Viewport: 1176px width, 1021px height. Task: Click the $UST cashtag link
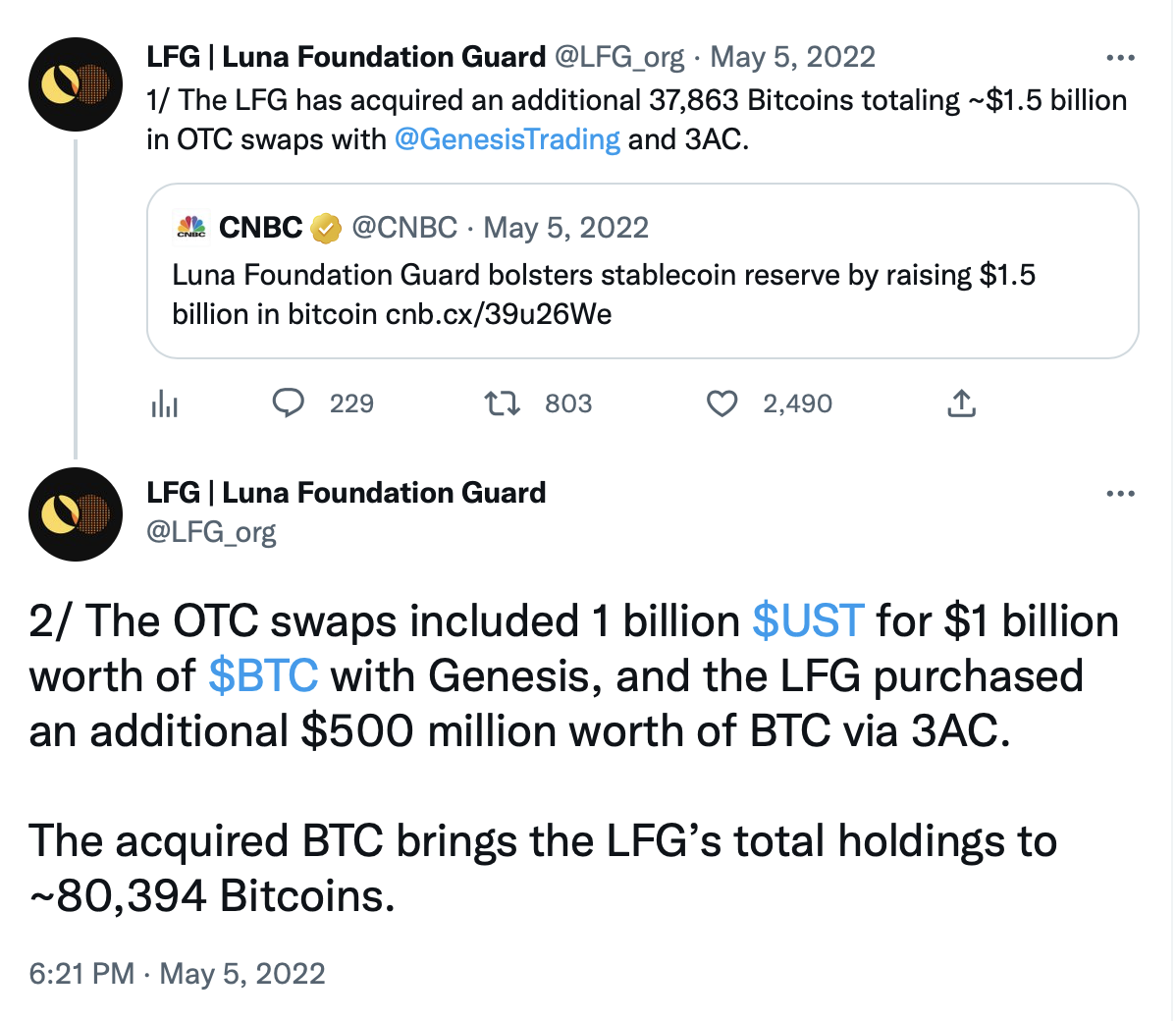point(808,621)
